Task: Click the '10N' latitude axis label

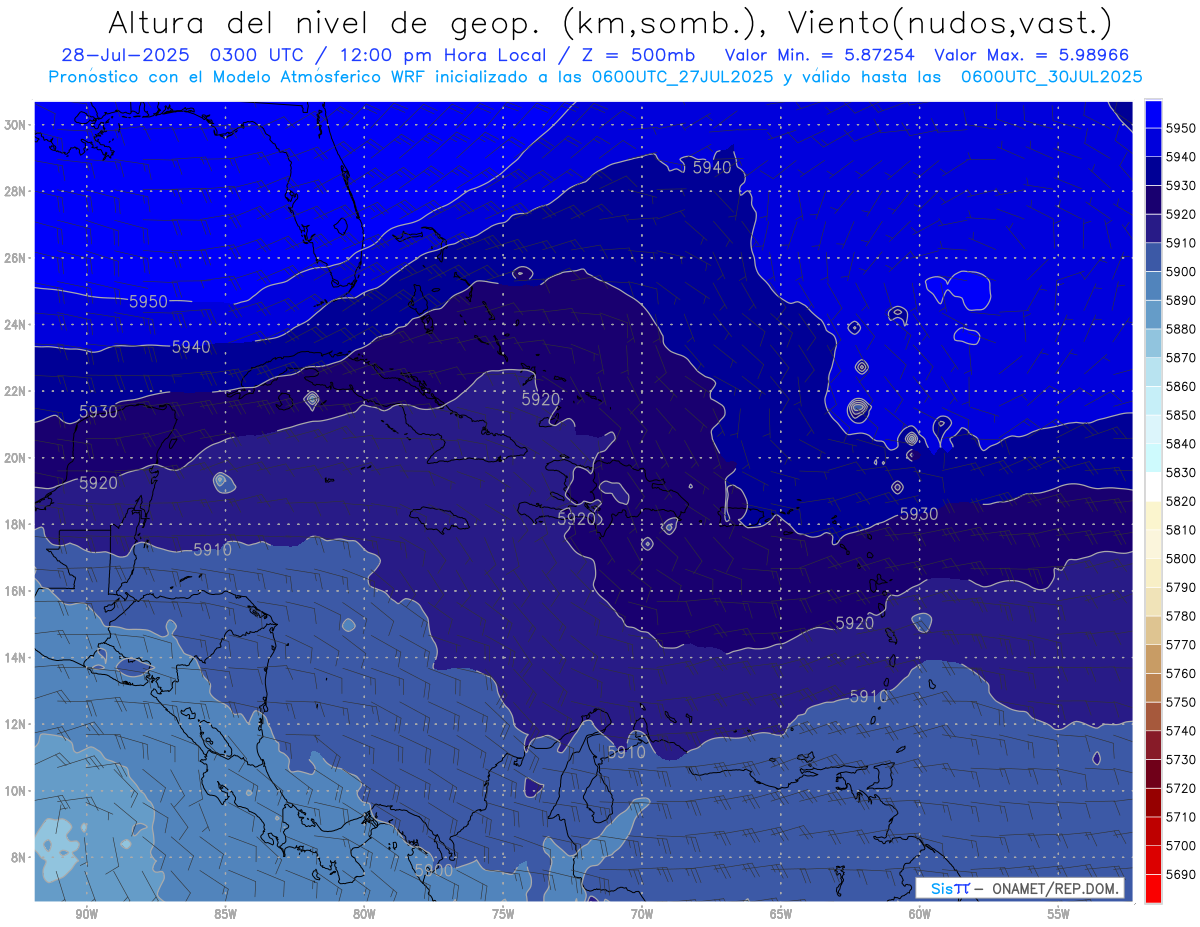Action: pos(16,791)
